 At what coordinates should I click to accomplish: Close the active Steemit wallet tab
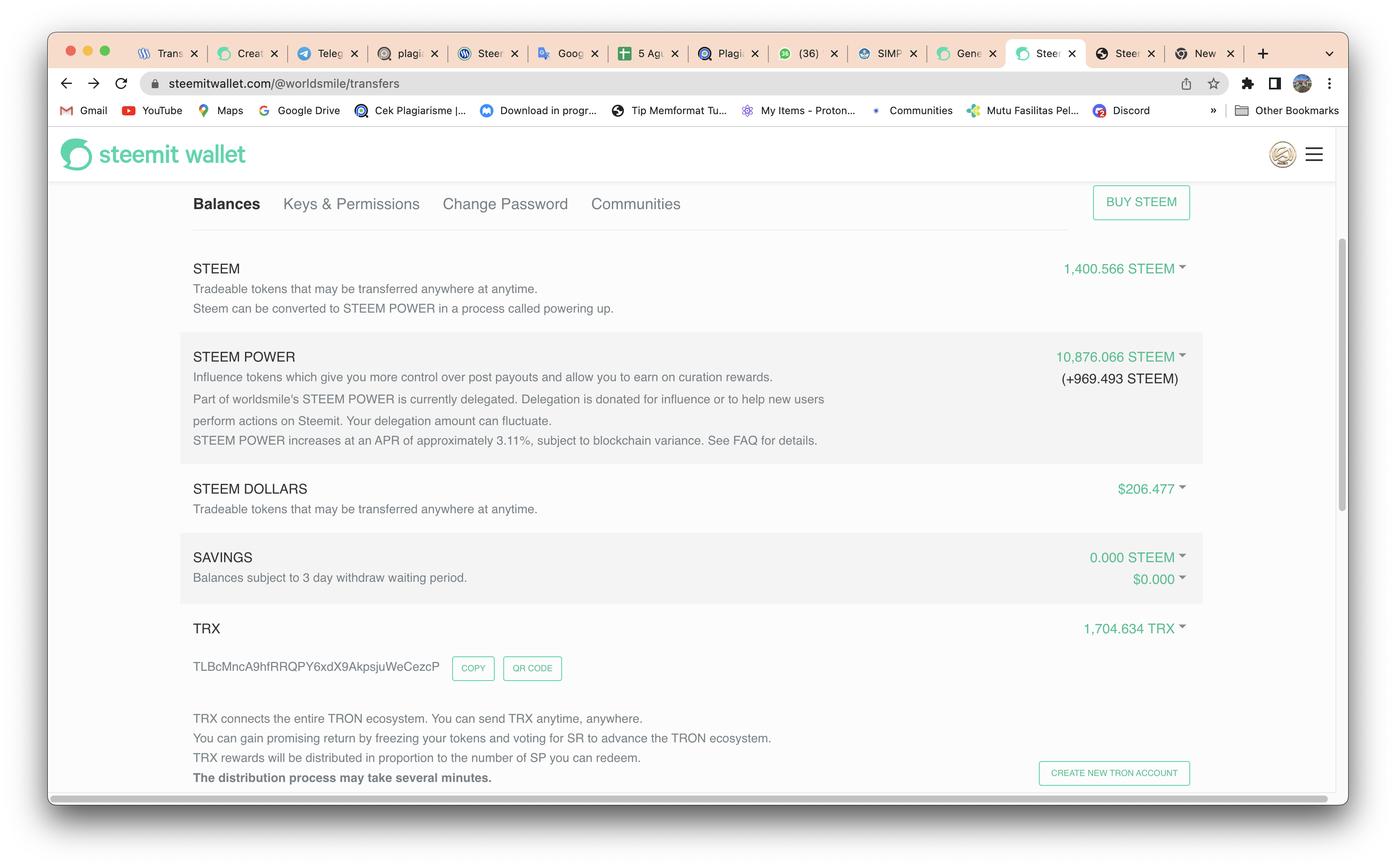coord(1072,54)
